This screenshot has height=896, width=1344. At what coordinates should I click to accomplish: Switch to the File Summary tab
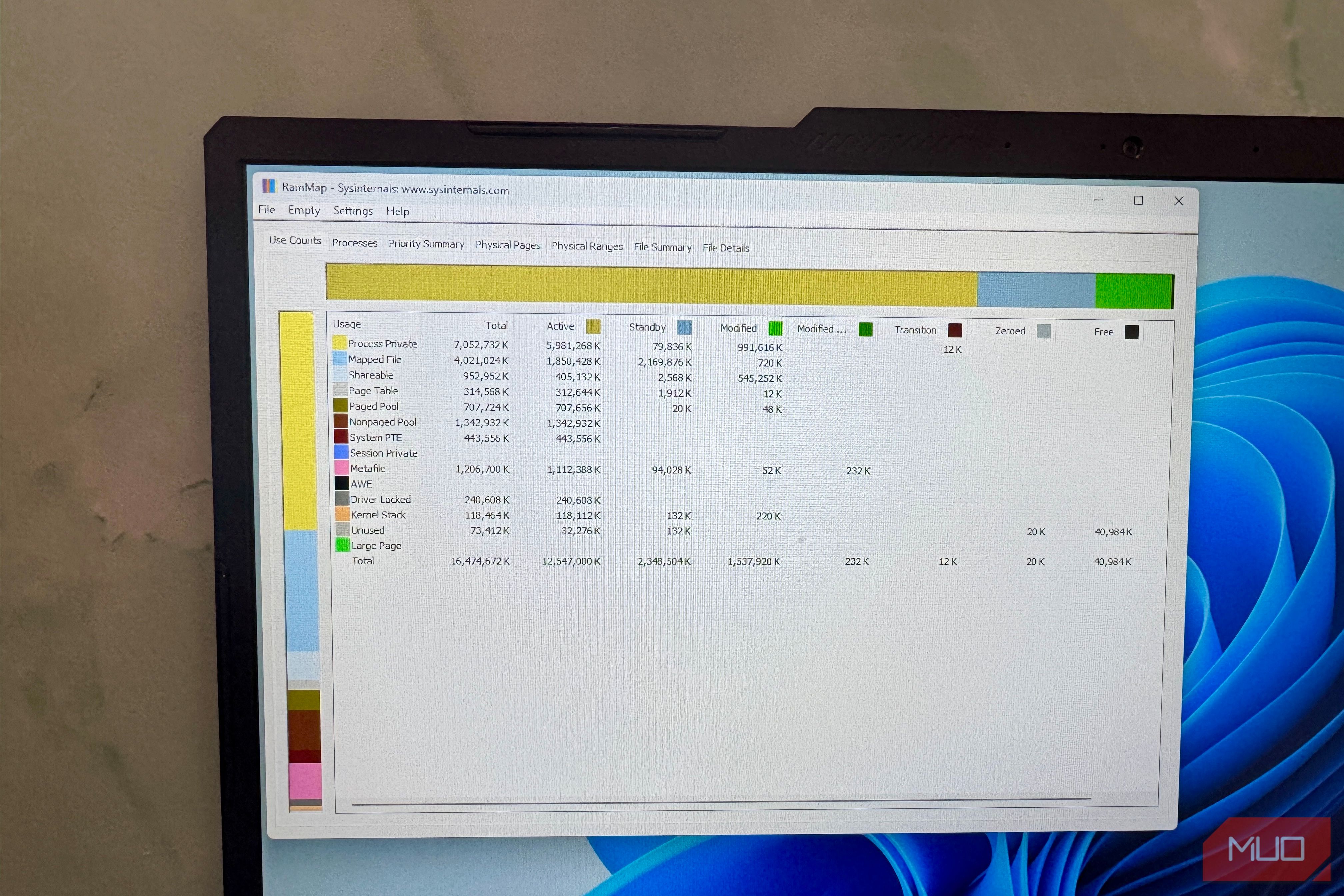[662, 247]
